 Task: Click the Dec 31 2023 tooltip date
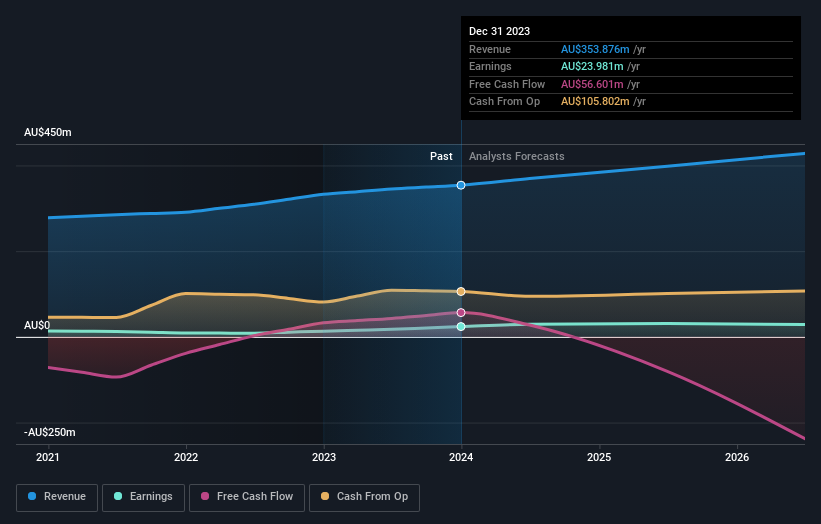tap(500, 31)
